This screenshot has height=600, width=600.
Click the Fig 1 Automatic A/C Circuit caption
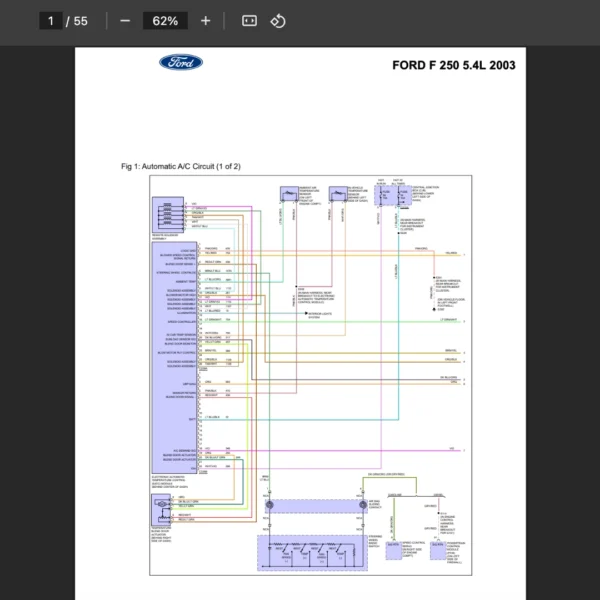[x=181, y=166]
